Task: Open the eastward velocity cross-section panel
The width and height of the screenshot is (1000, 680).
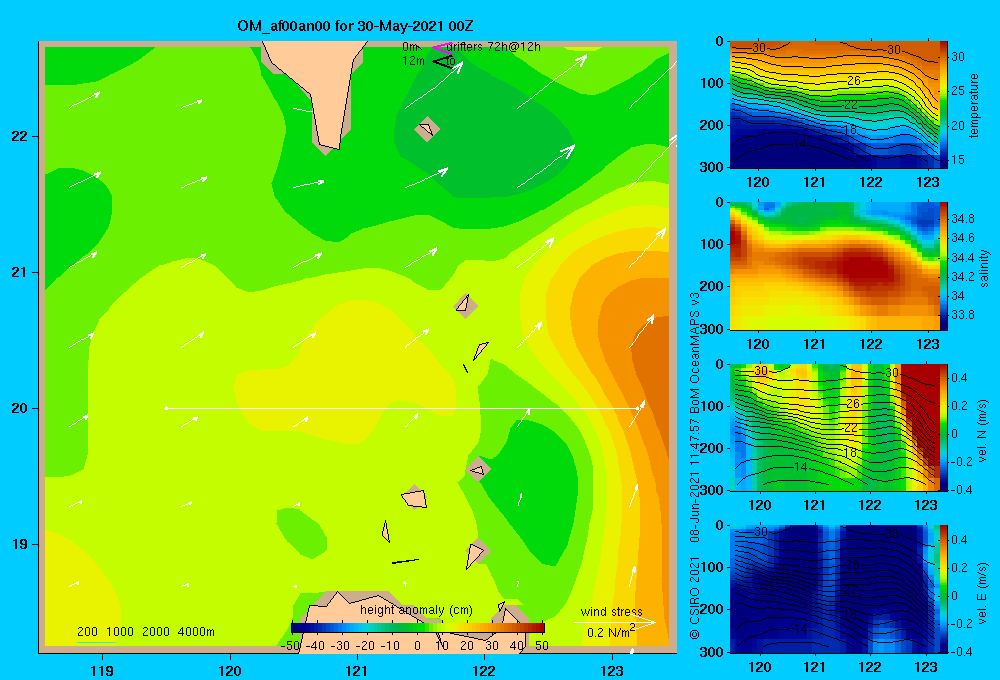Action: [834, 589]
